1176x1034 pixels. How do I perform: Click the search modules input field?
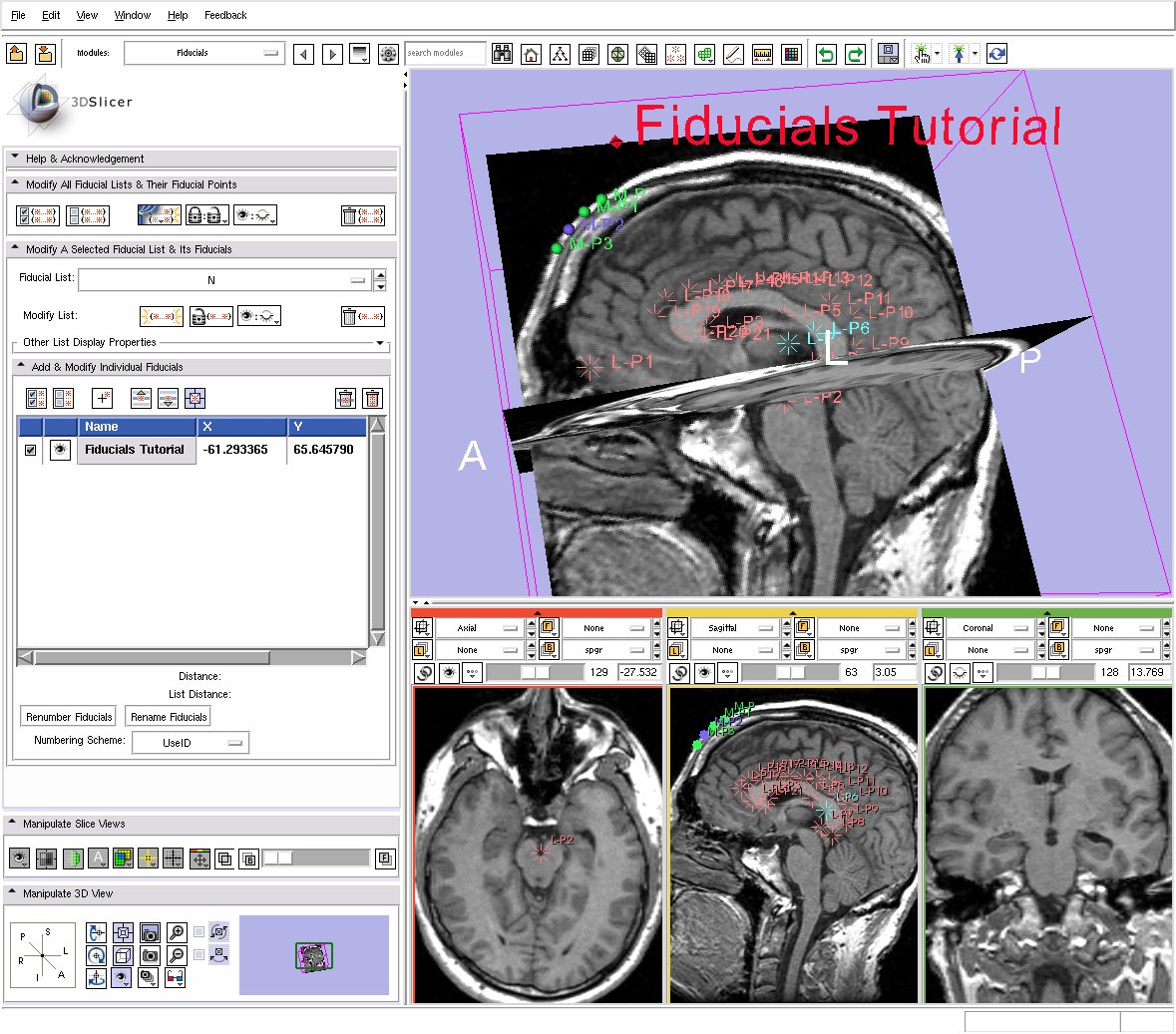(x=445, y=53)
